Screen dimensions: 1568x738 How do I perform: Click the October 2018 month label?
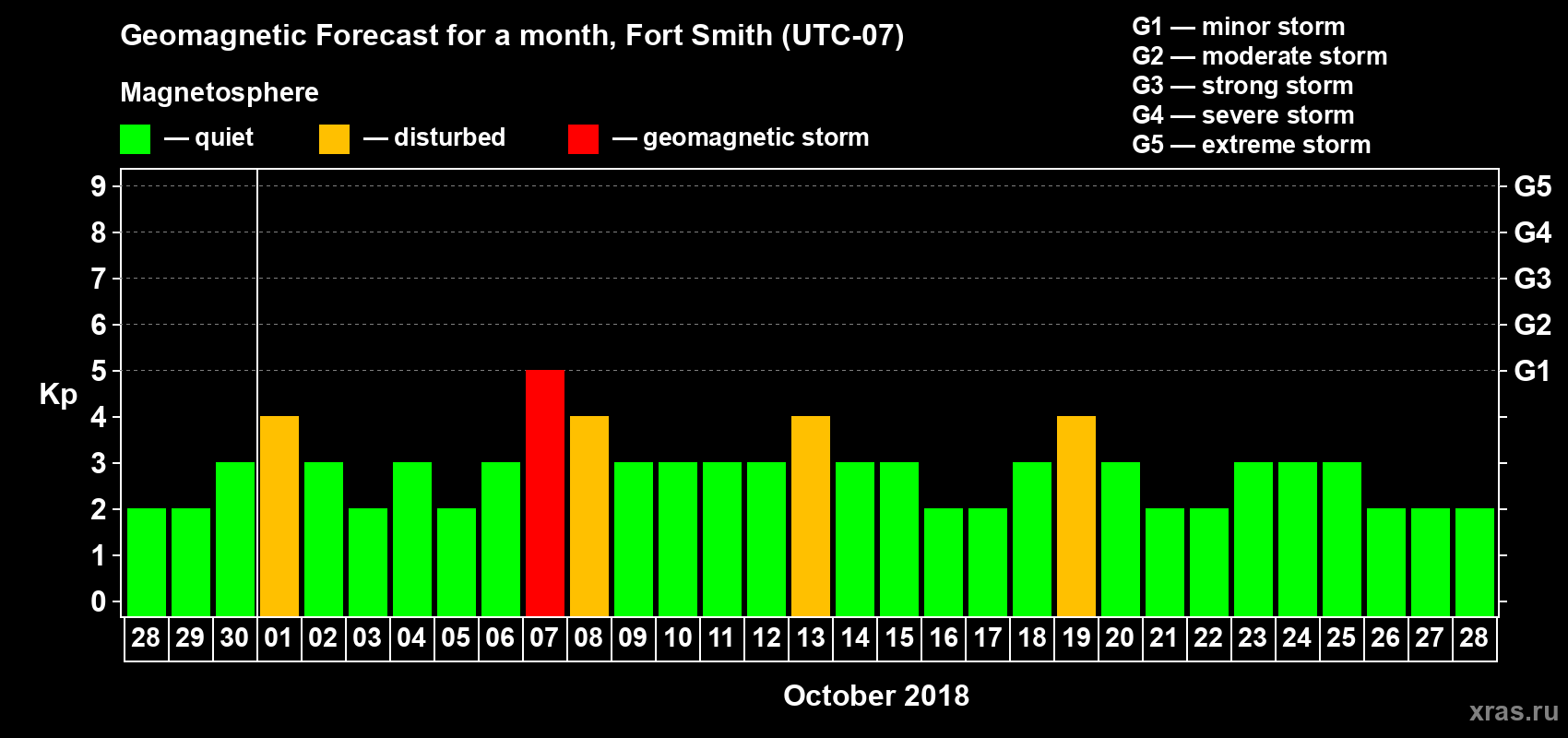pyautogui.click(x=876, y=696)
